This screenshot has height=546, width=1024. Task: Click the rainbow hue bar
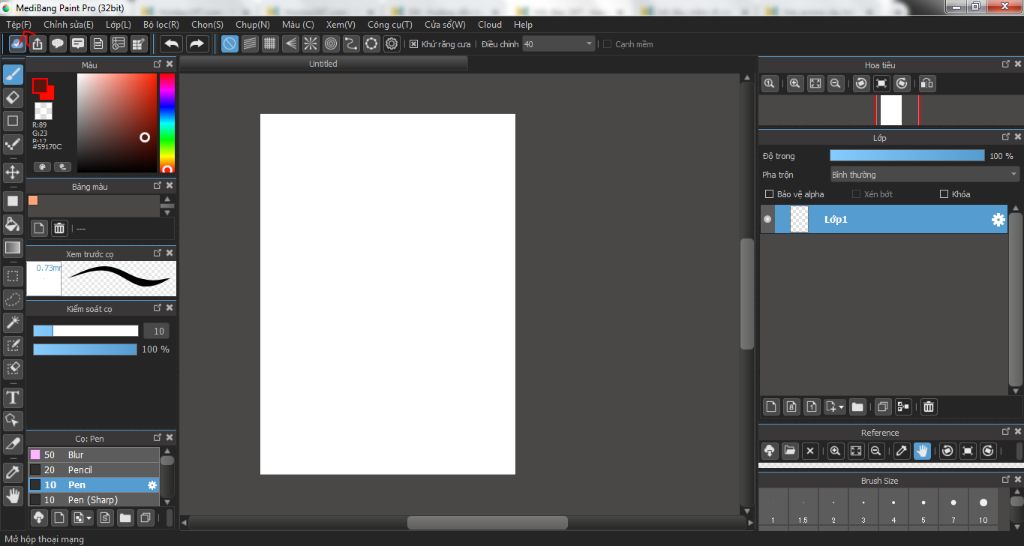click(x=167, y=123)
